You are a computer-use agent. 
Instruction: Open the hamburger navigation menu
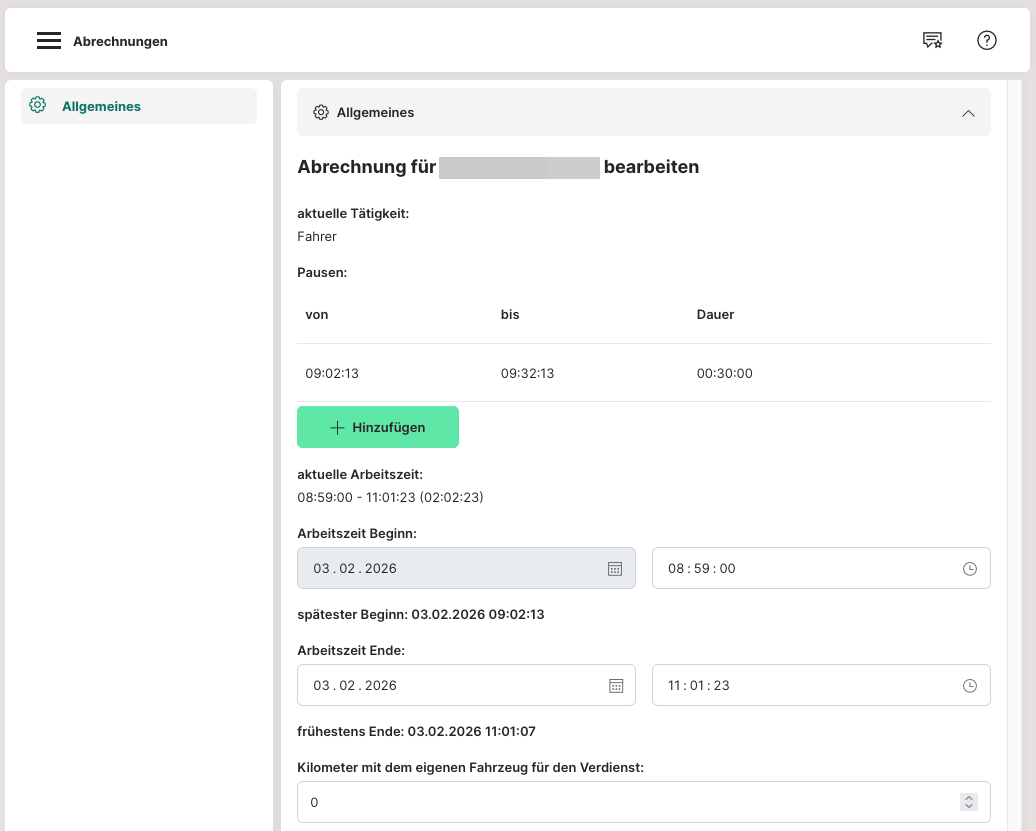49,41
